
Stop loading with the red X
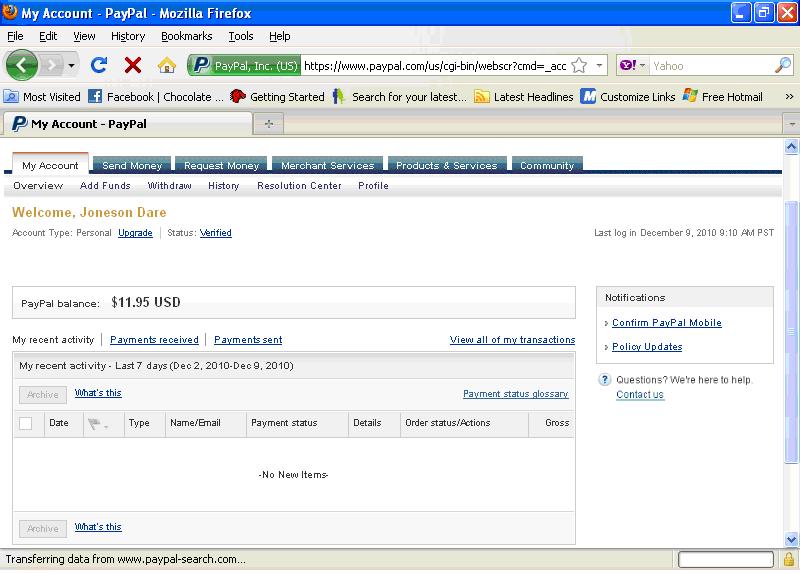[x=133, y=65]
